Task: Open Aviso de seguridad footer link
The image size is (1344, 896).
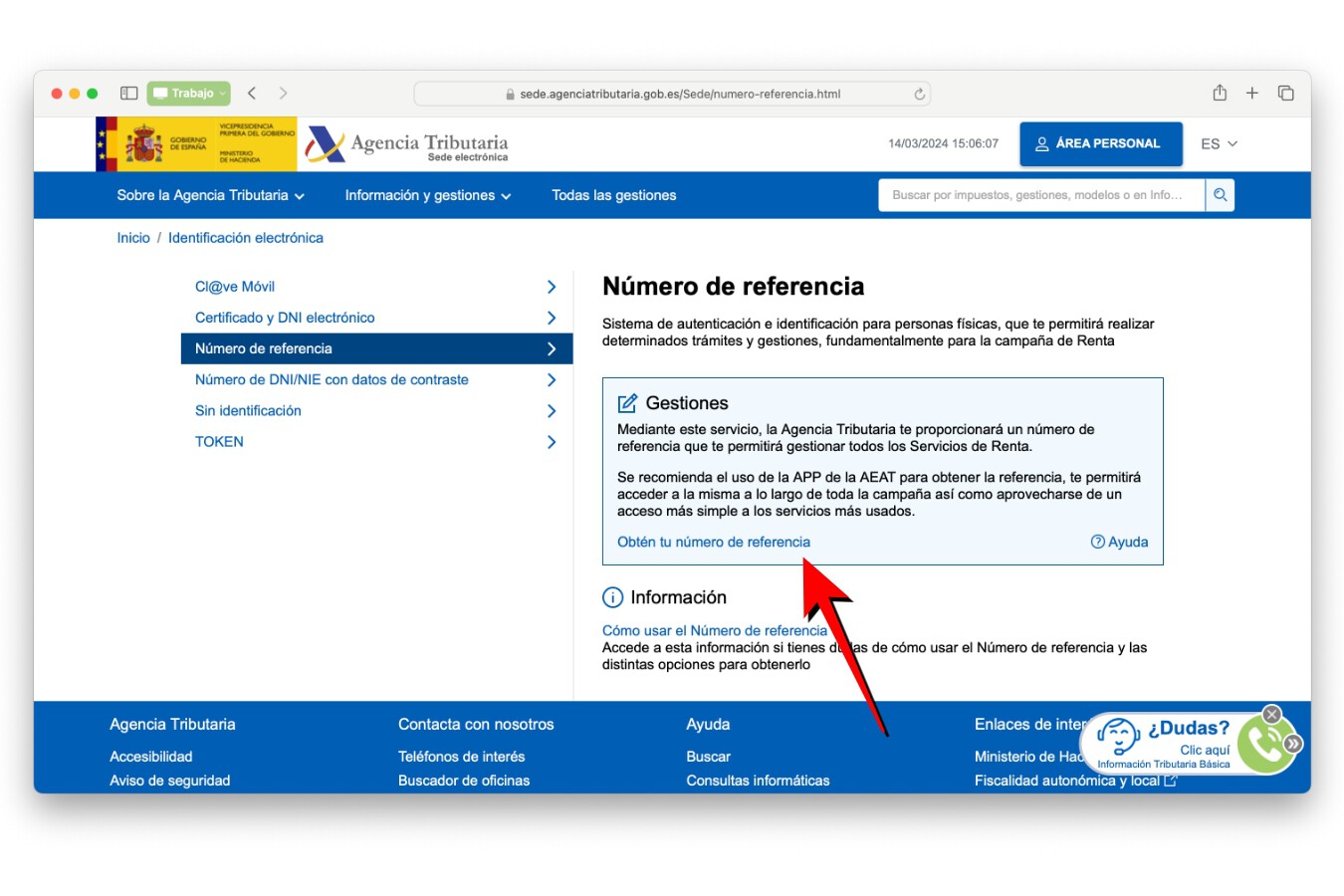Action: (x=170, y=781)
